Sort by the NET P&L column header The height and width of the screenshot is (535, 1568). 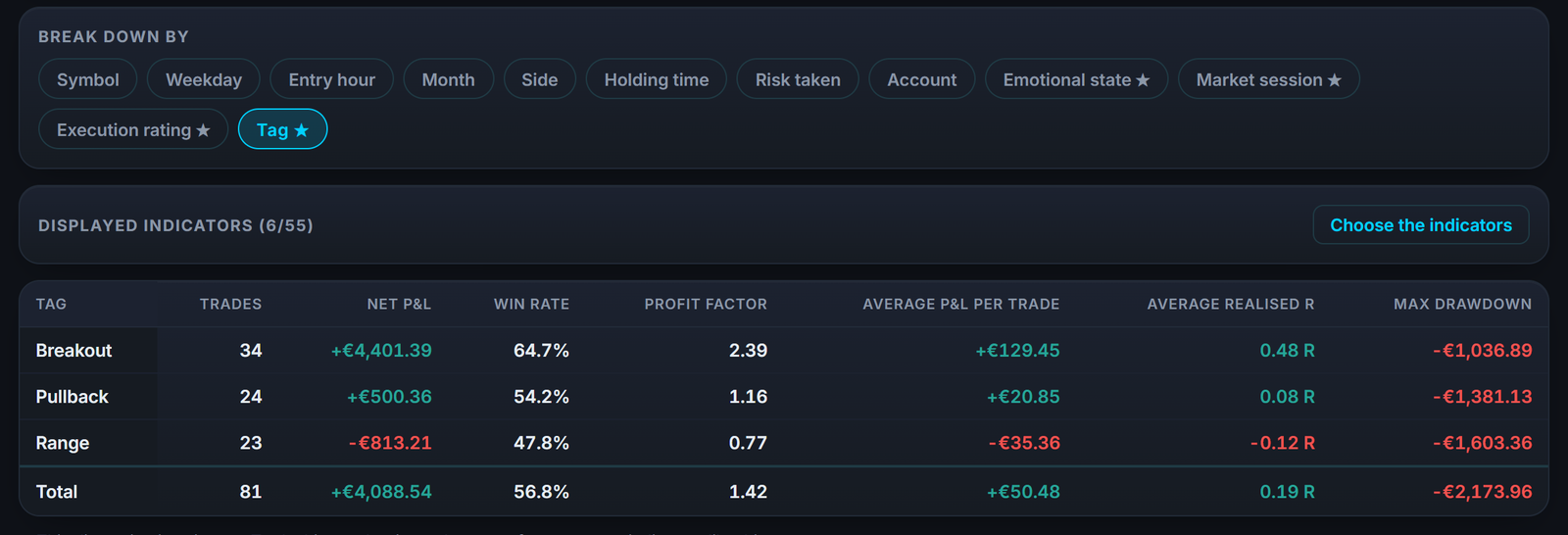(x=399, y=304)
